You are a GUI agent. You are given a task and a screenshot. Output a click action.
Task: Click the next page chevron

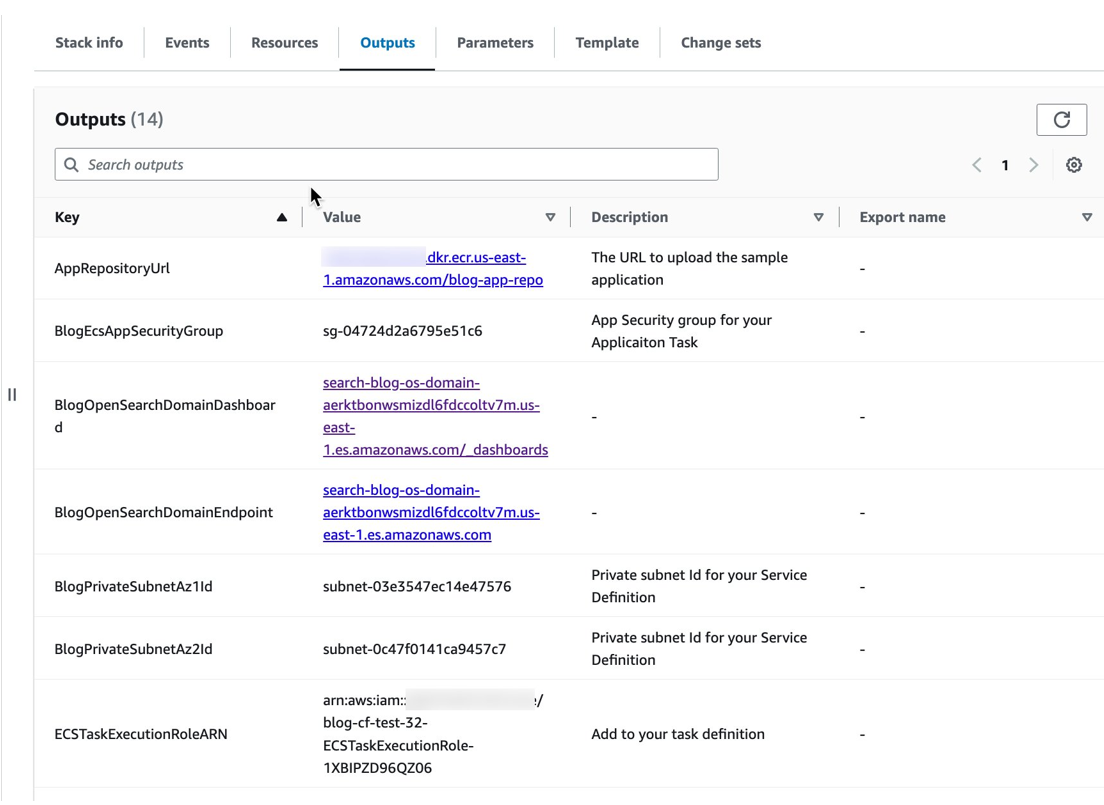coord(1033,164)
